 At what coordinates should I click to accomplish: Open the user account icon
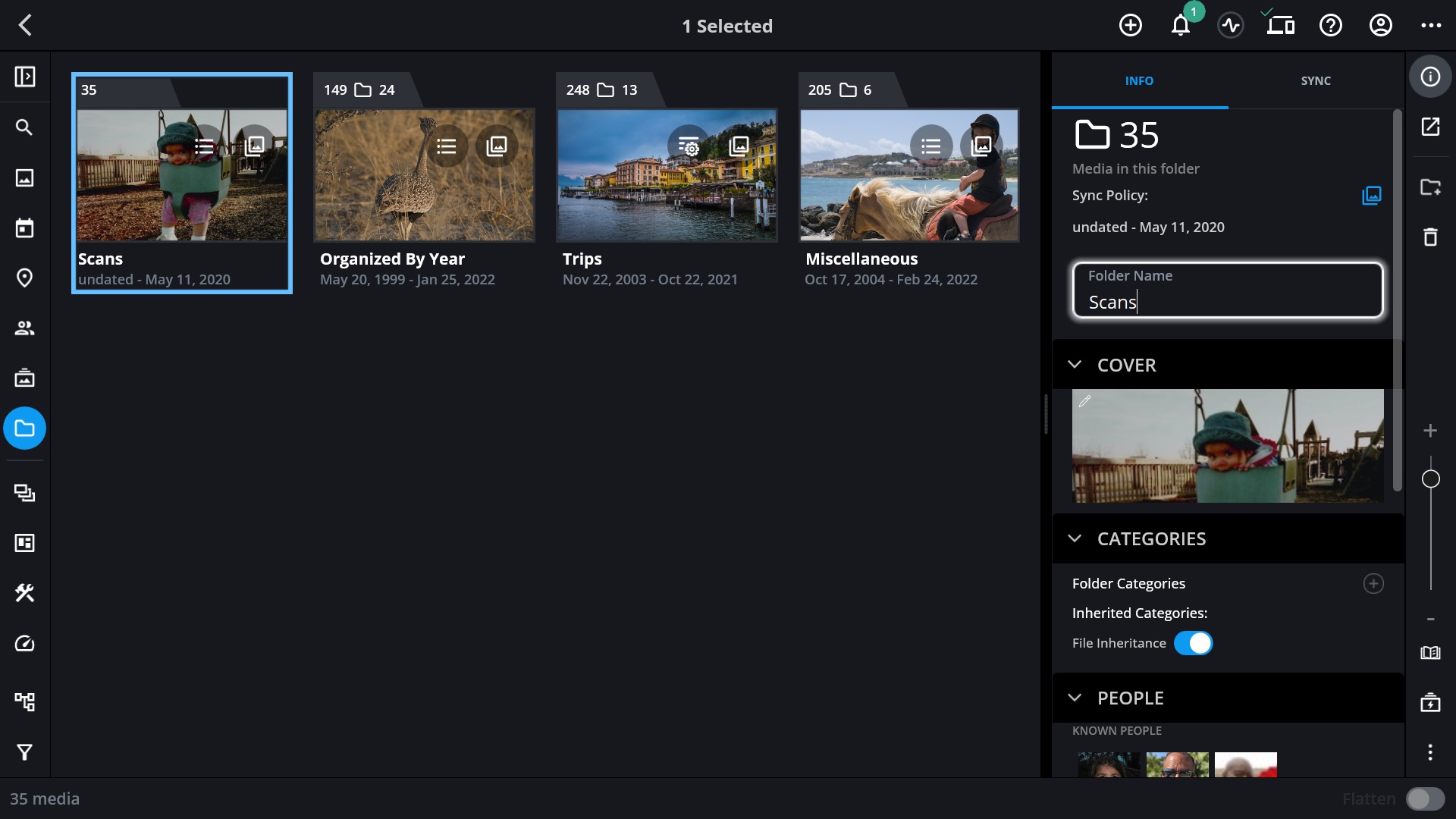[x=1380, y=25]
